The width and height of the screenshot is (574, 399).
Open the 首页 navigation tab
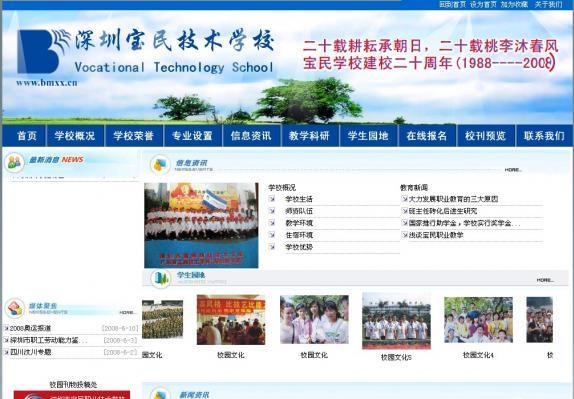(x=24, y=136)
